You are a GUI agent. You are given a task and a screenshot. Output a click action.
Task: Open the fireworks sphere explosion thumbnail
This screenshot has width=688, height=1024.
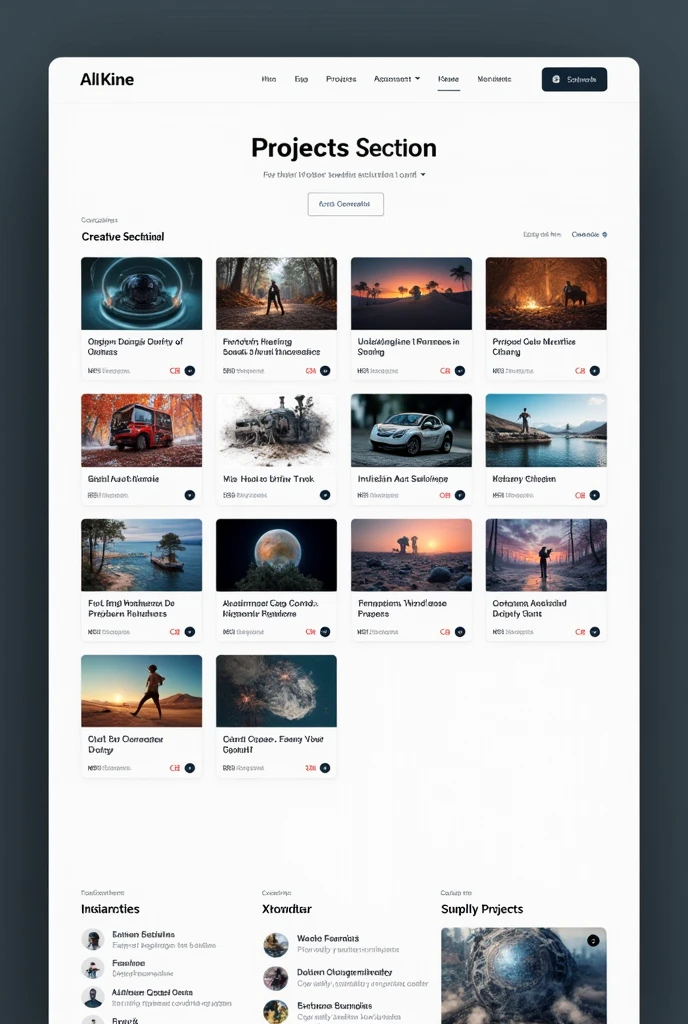pyautogui.click(x=277, y=691)
